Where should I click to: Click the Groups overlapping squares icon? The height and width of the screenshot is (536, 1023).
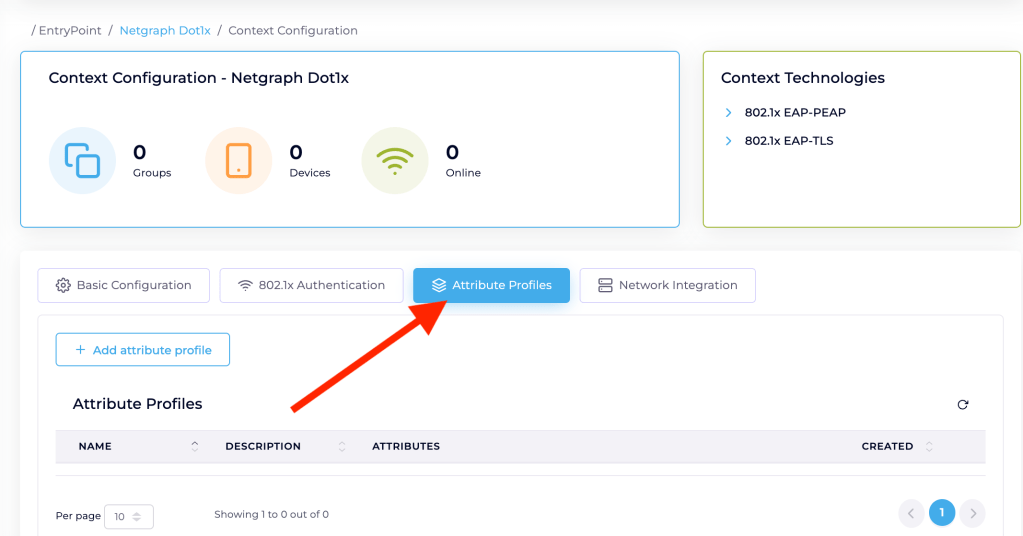pos(82,160)
